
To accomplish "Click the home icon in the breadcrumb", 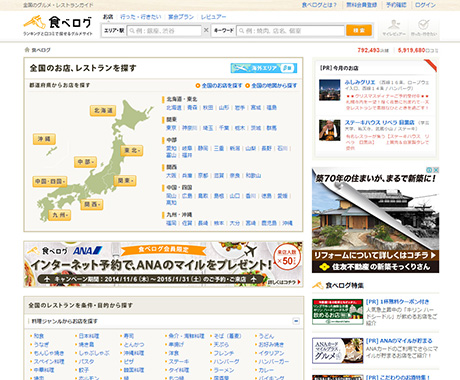I will tap(27, 50).
